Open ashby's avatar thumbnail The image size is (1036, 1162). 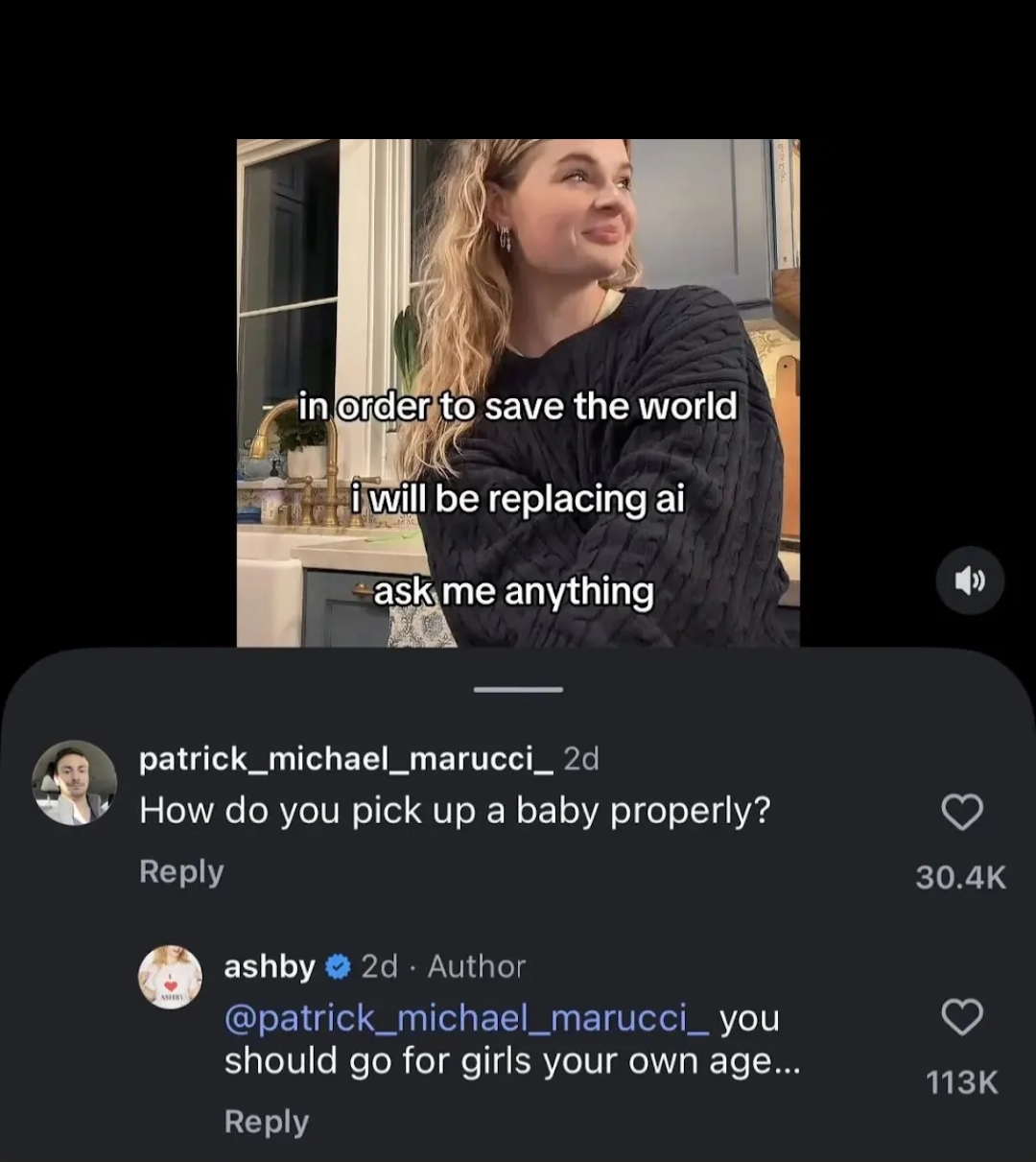tap(171, 977)
